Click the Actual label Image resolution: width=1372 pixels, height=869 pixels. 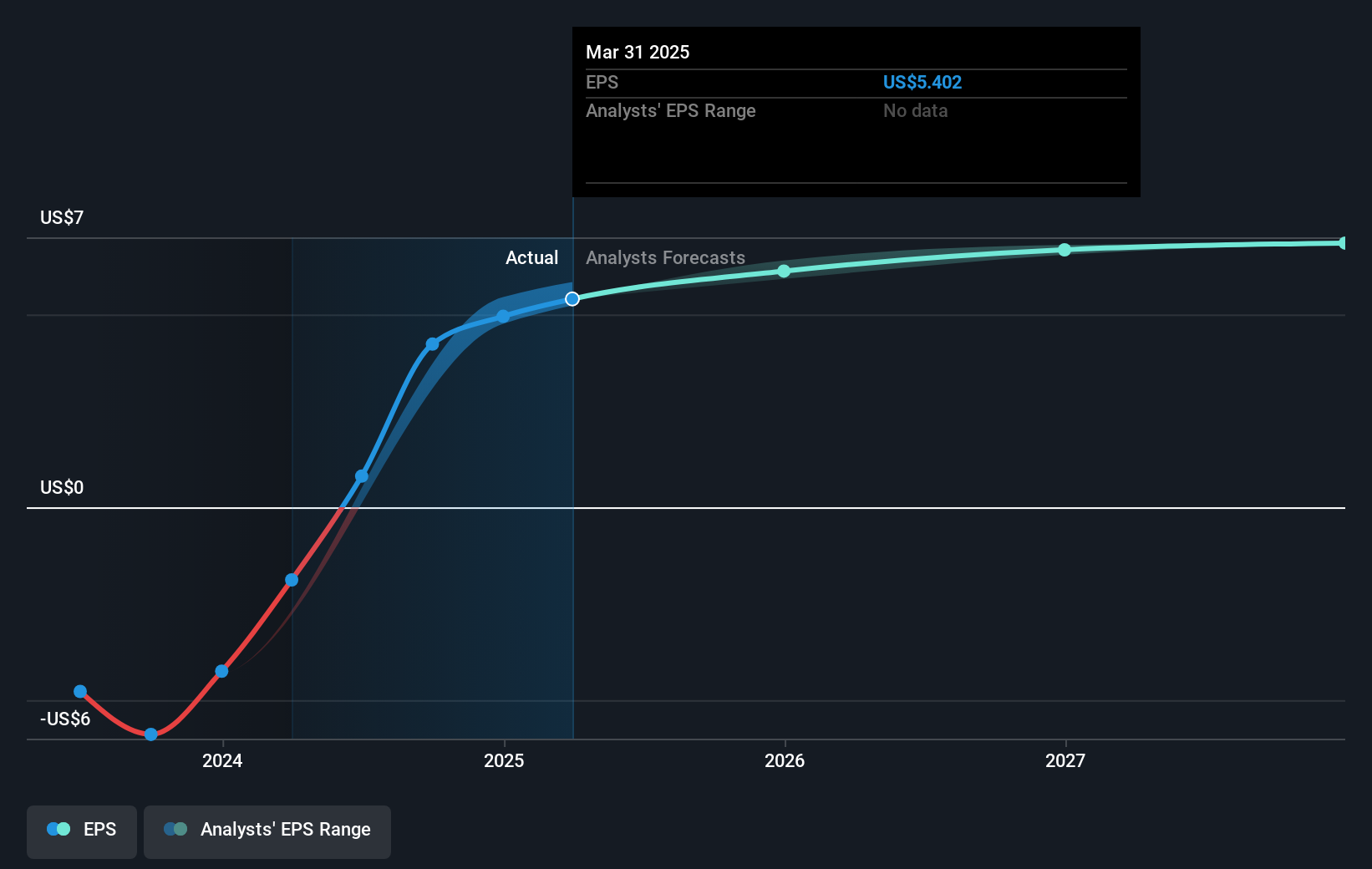[531, 257]
